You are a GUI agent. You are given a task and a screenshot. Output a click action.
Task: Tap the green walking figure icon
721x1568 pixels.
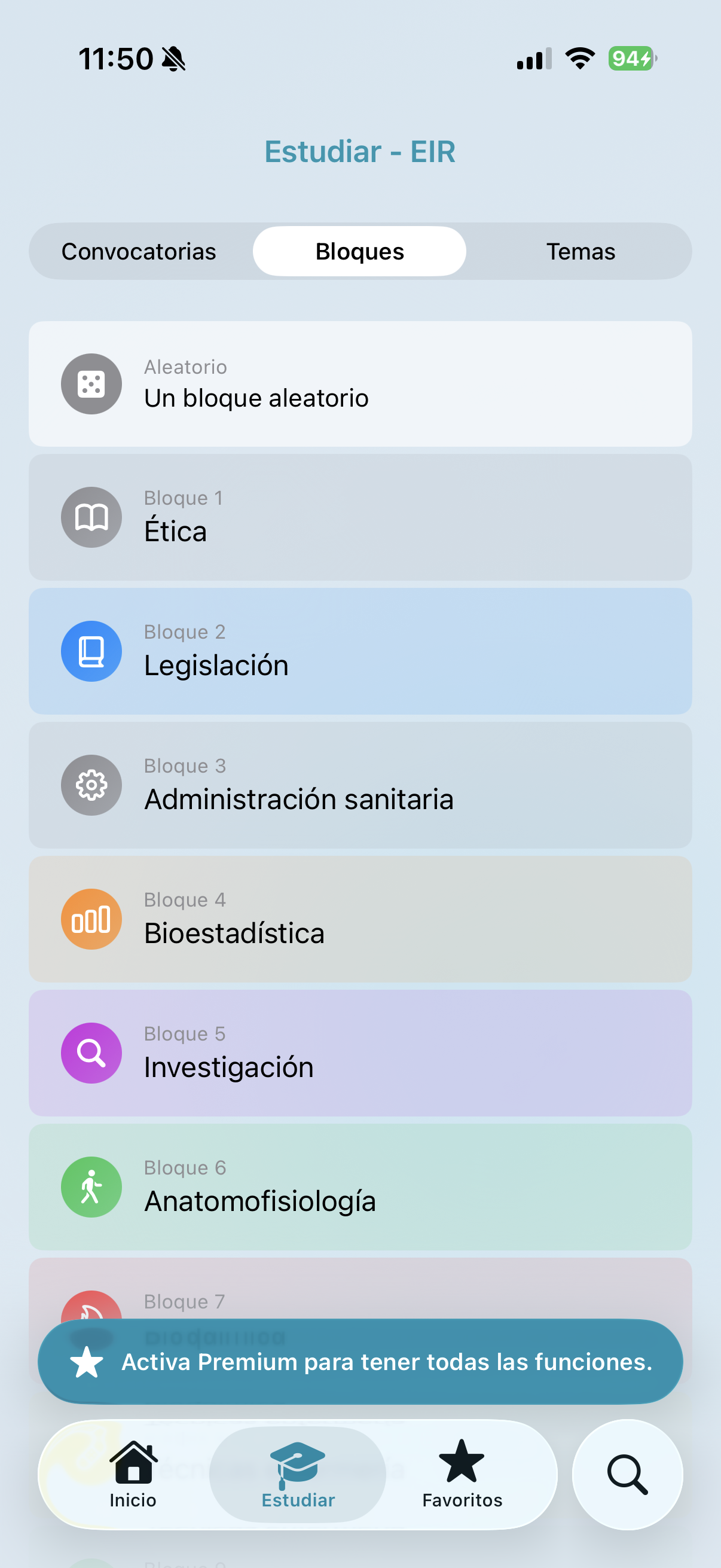click(91, 1187)
